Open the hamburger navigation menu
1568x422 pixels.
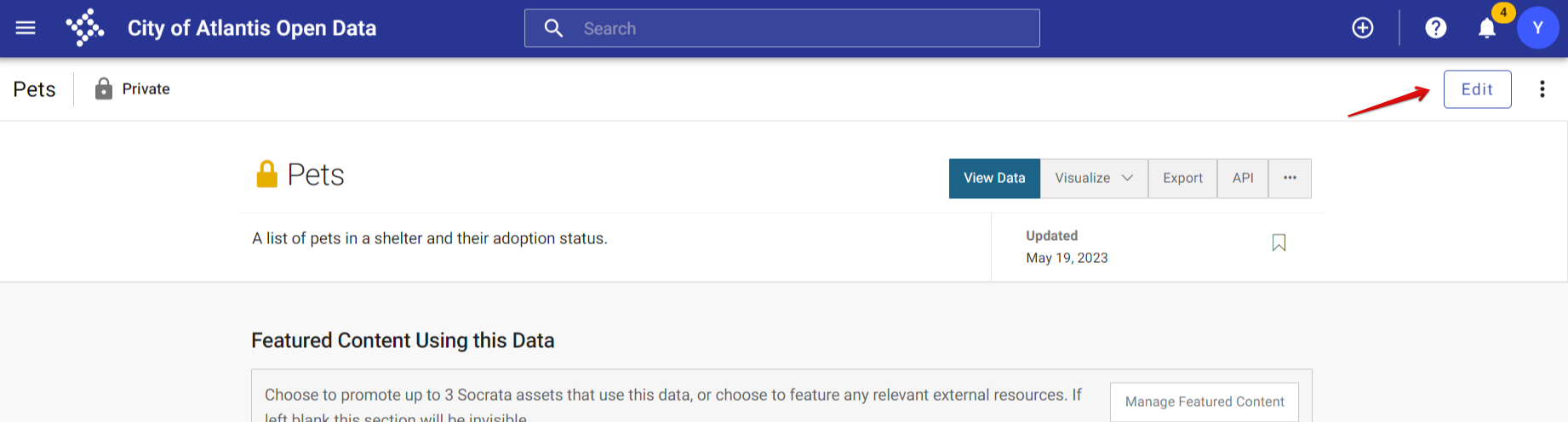26,28
